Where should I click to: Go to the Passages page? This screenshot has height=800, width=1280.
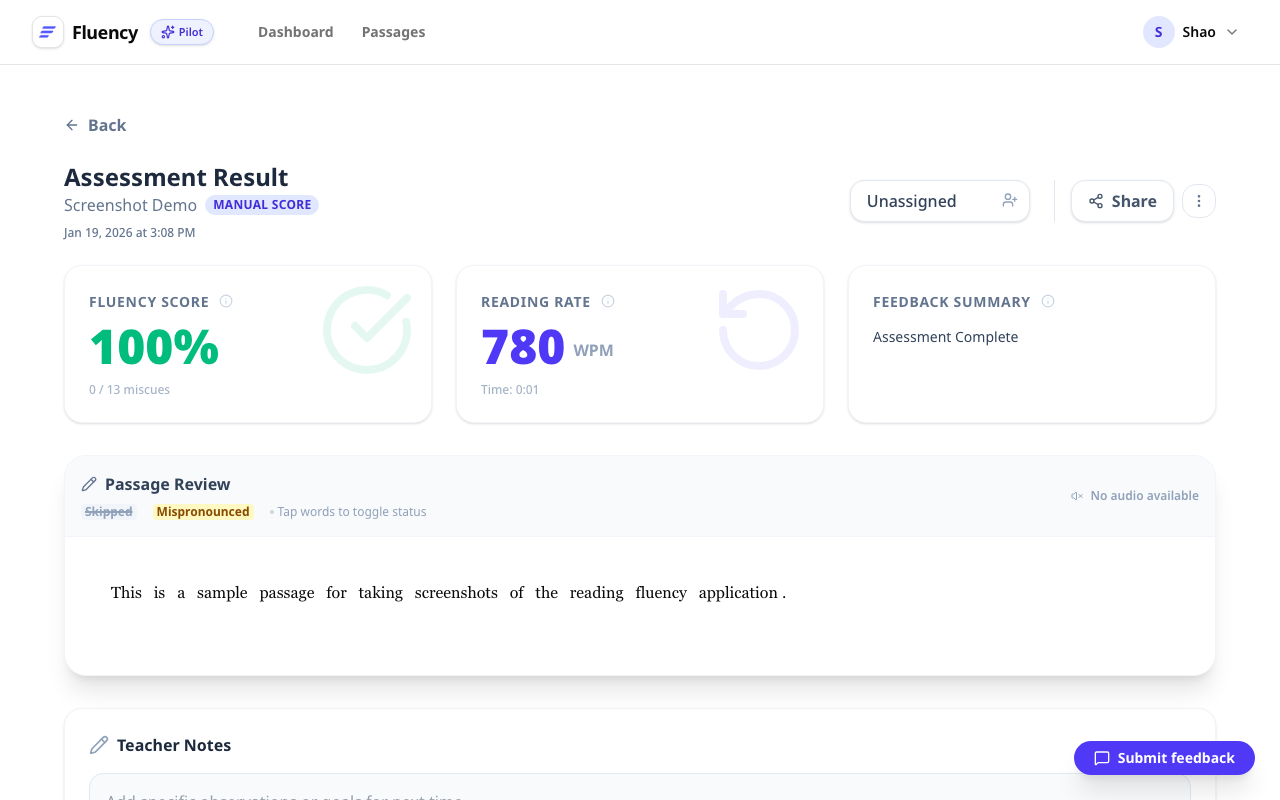(x=393, y=32)
